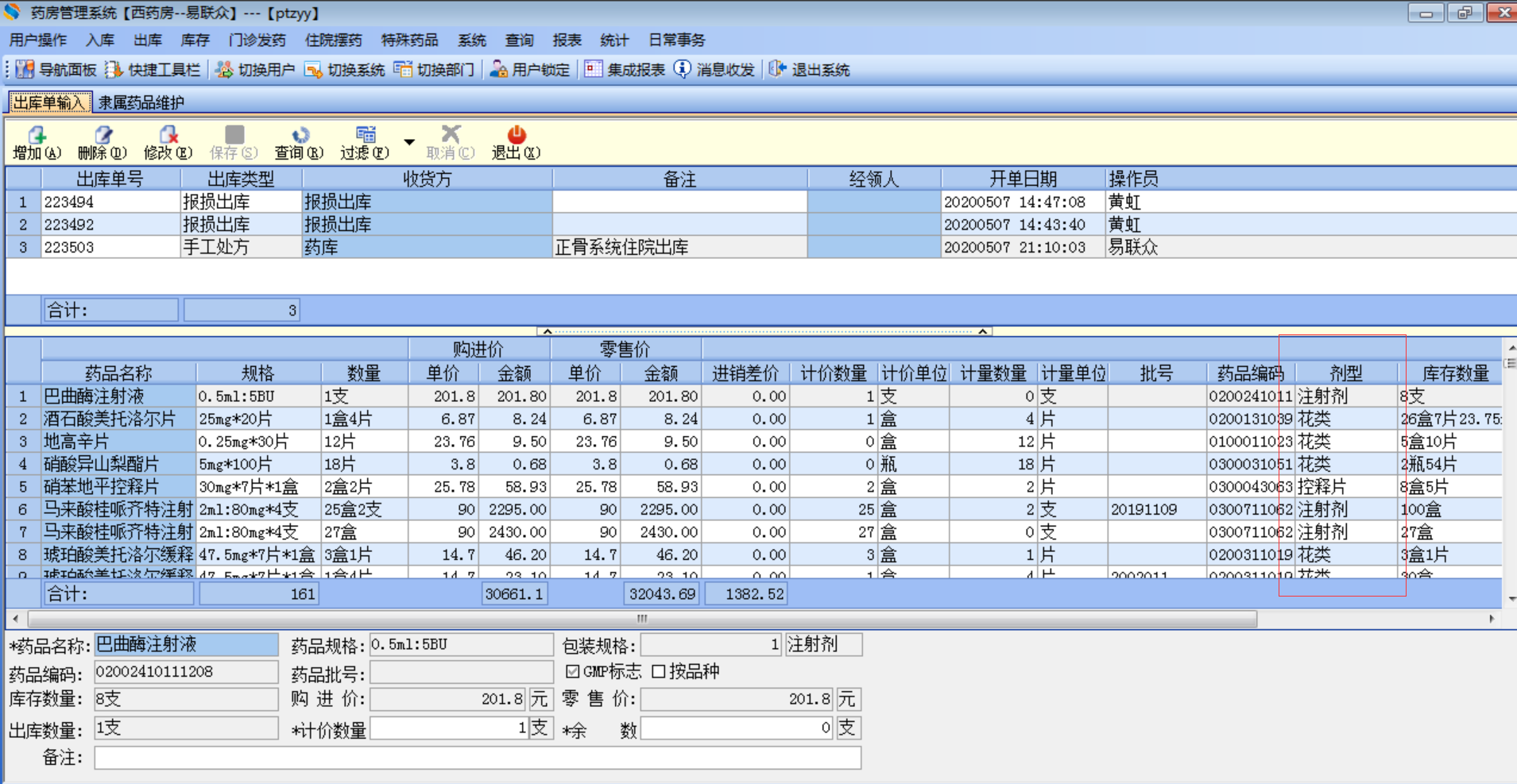Click the 切换用户 switch user icon
This screenshot has width=1517, height=784.
(224, 69)
